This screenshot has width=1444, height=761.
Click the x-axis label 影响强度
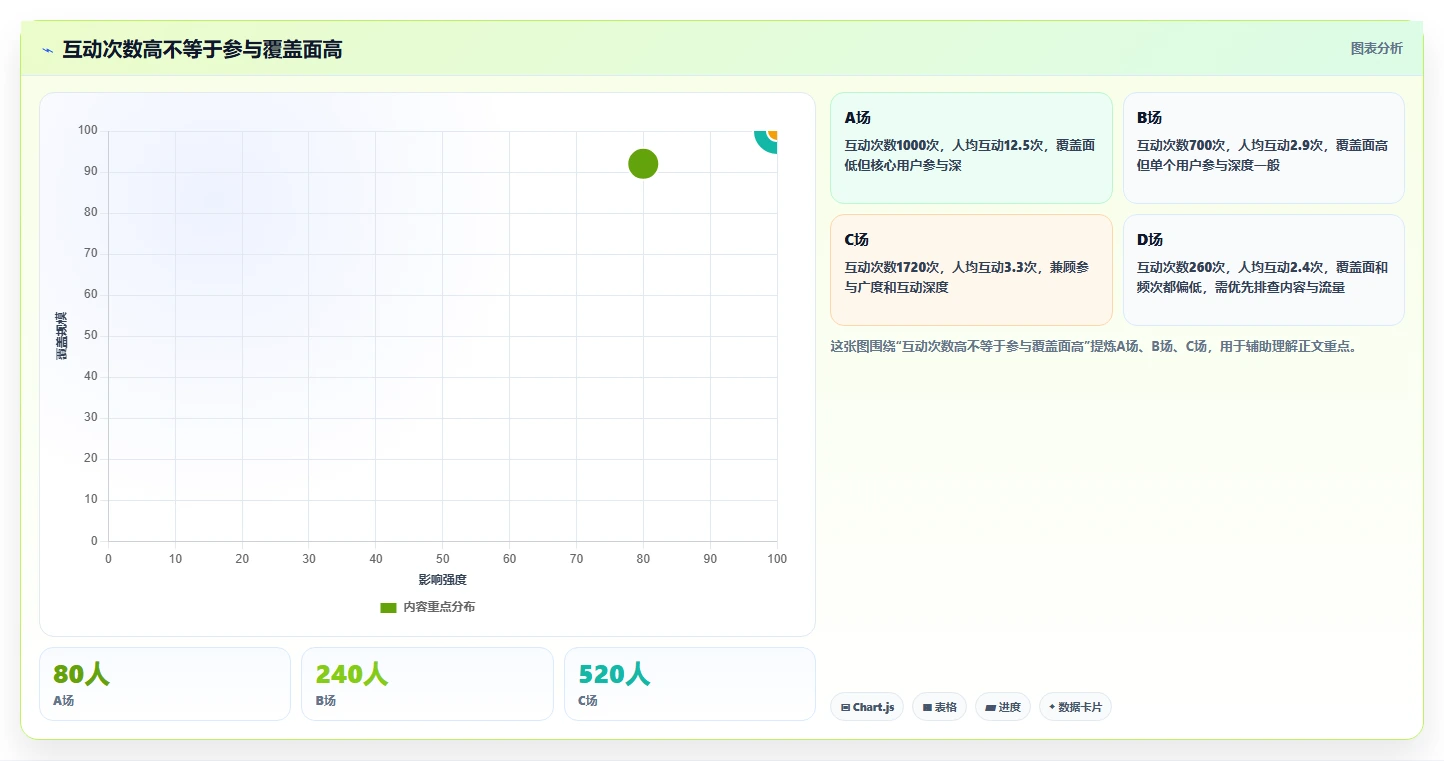click(x=443, y=580)
